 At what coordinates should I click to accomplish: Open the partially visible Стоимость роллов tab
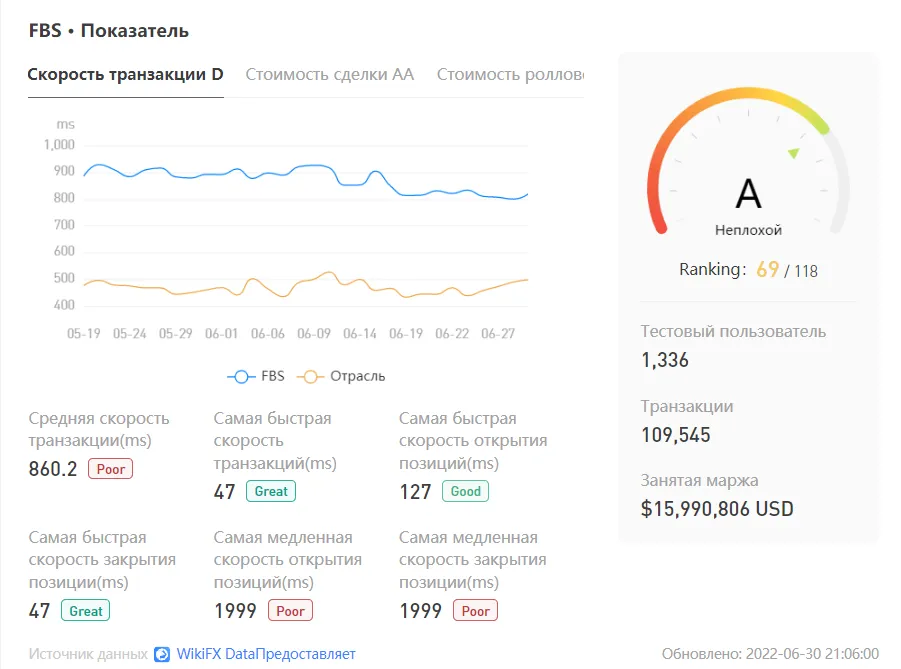[x=510, y=75]
